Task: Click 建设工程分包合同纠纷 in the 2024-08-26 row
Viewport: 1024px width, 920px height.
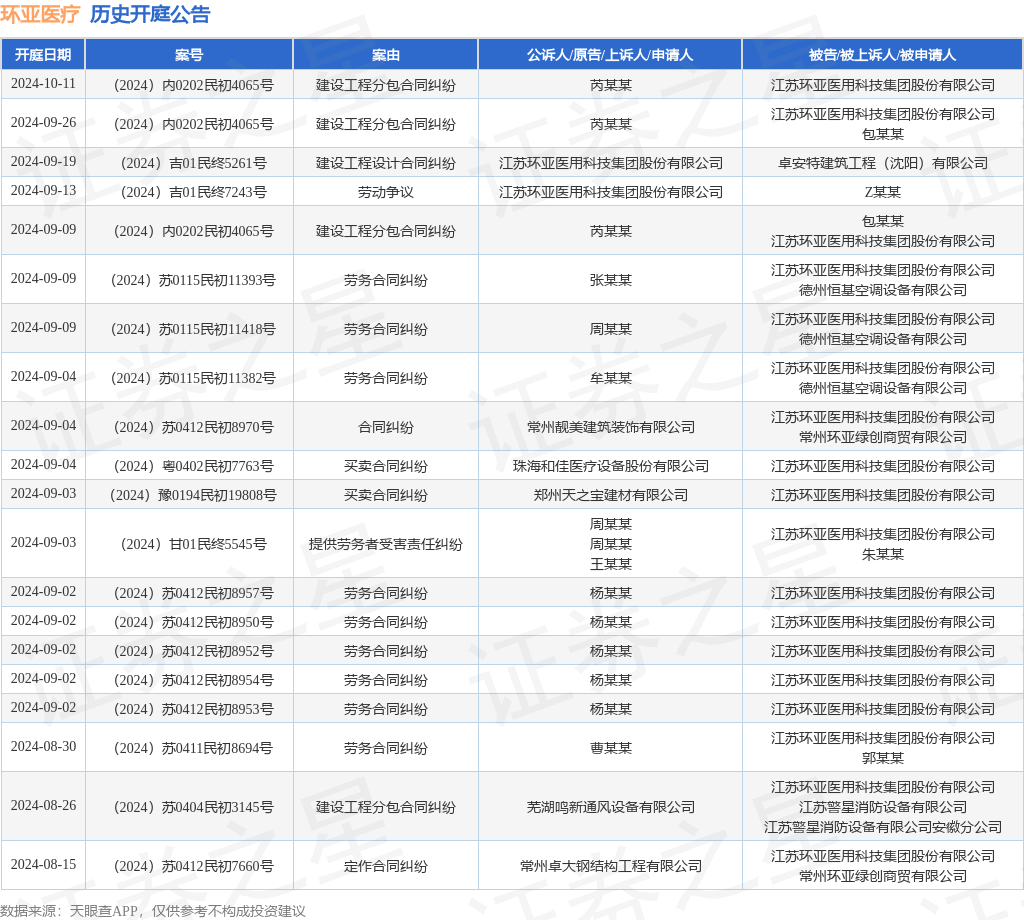Action: 385,807
